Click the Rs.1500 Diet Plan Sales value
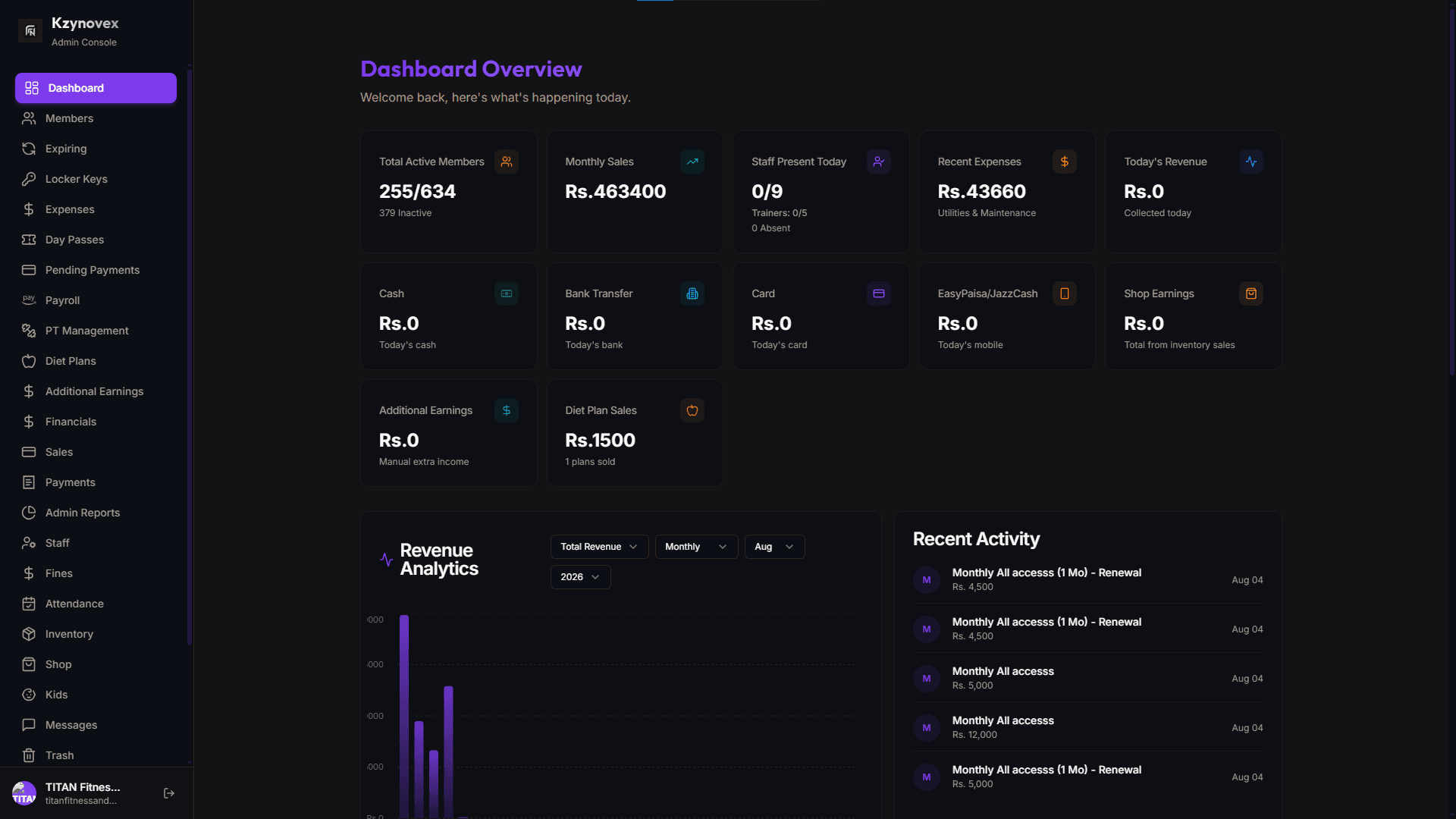 click(x=600, y=441)
